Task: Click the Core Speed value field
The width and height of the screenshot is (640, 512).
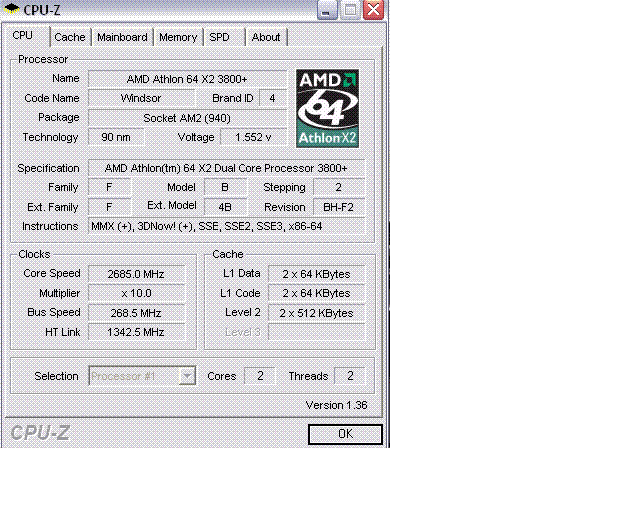Action: [136, 274]
